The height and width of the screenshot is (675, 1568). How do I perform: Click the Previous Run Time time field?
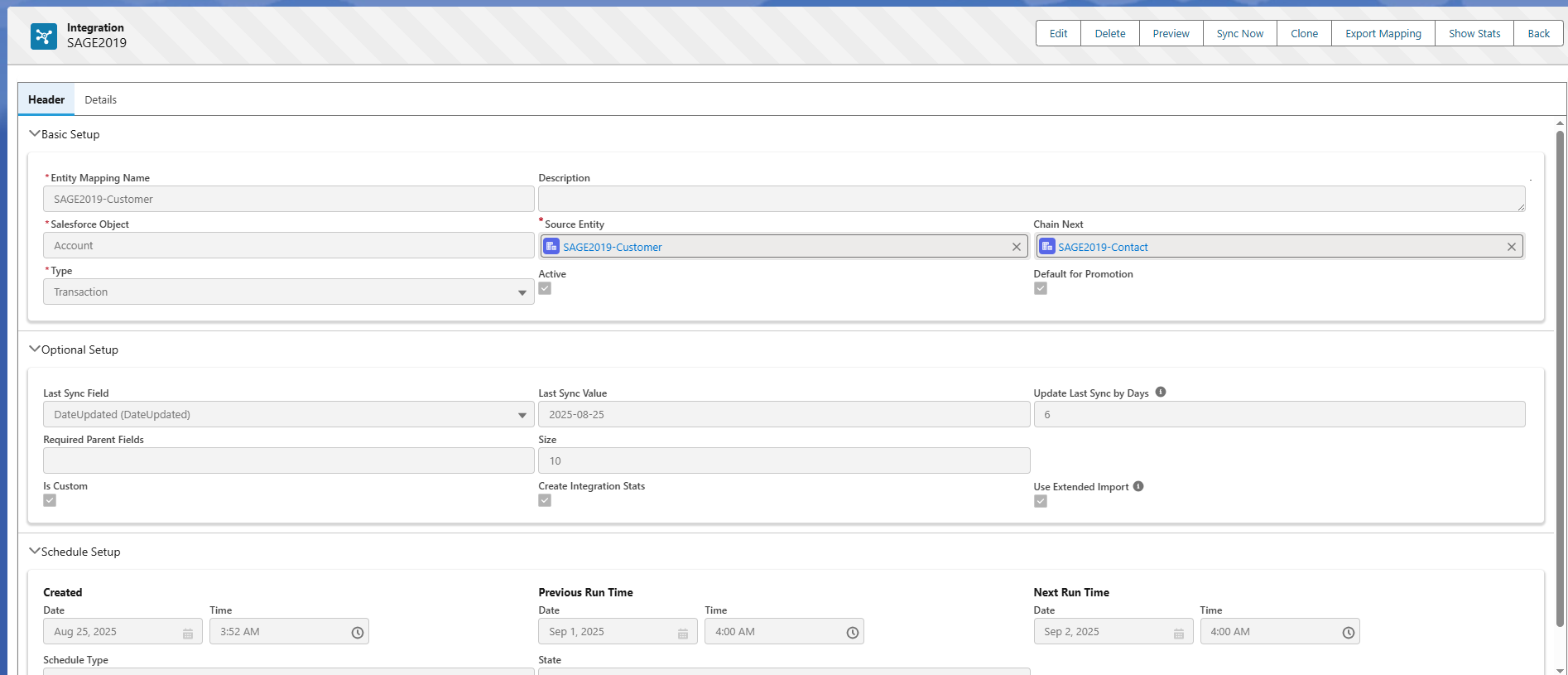click(784, 631)
